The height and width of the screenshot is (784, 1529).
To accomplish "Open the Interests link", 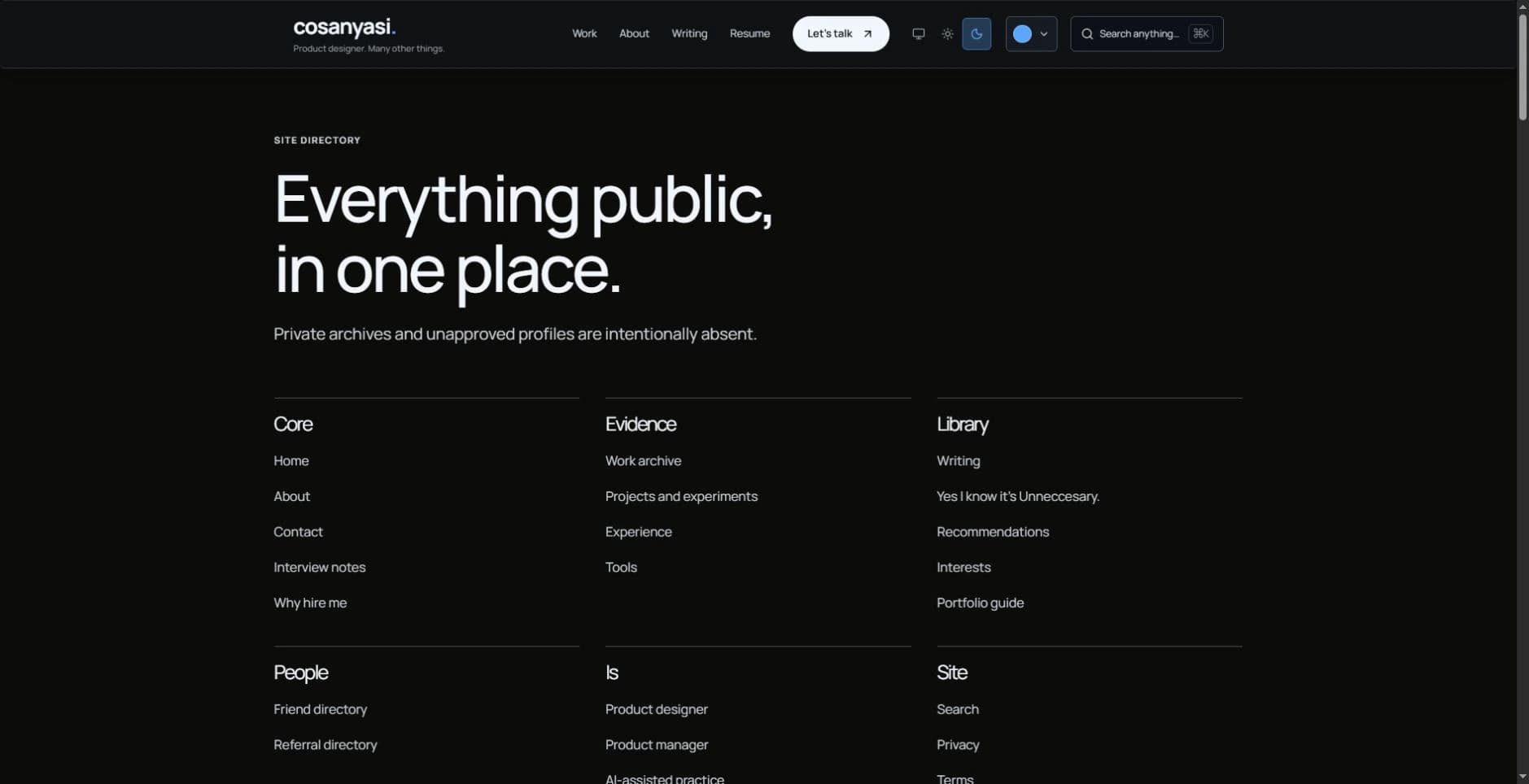I will point(963,568).
